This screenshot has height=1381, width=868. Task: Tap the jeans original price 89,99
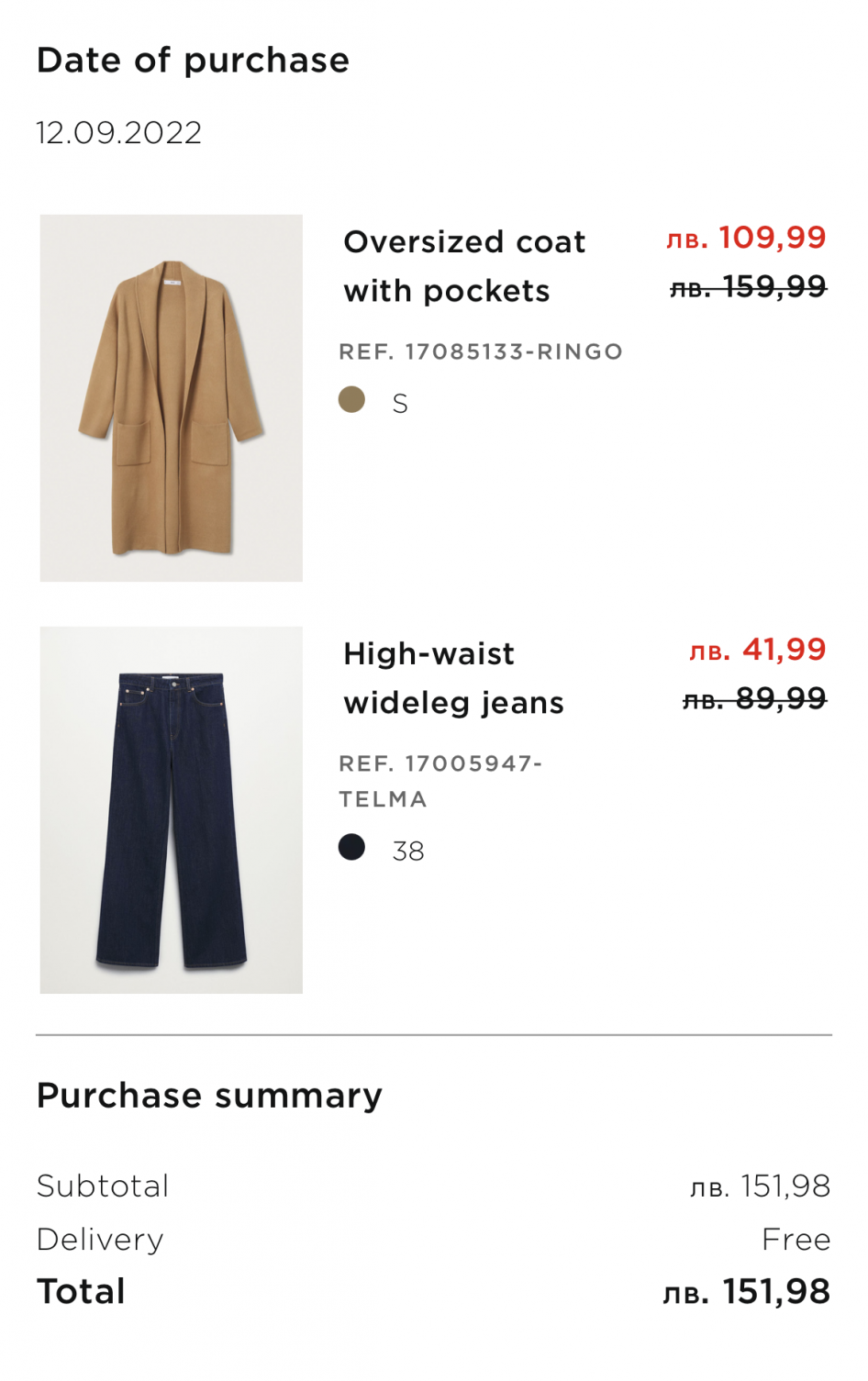pyautogui.click(x=754, y=699)
